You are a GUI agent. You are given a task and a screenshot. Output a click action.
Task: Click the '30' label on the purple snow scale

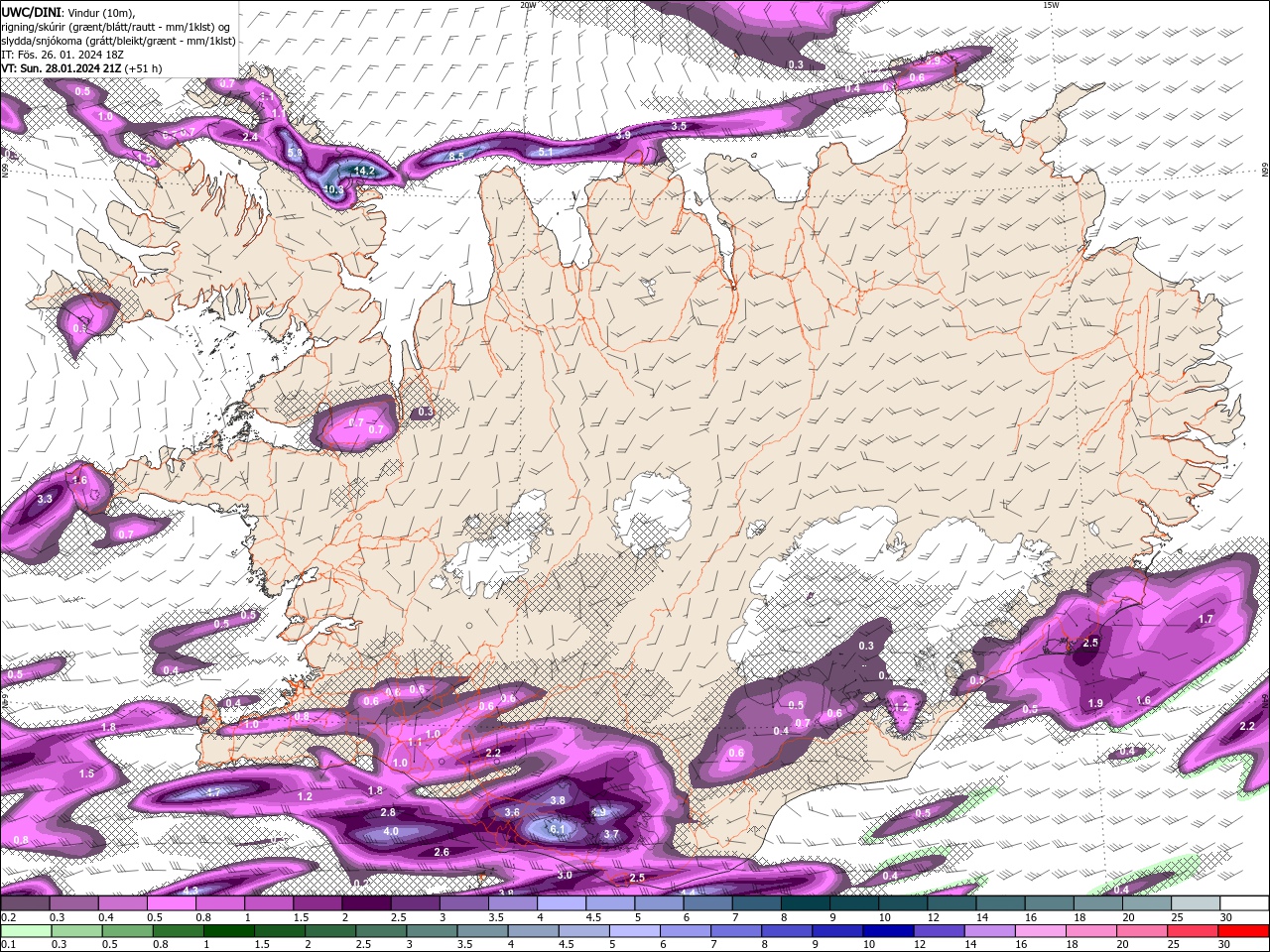tap(1226, 917)
